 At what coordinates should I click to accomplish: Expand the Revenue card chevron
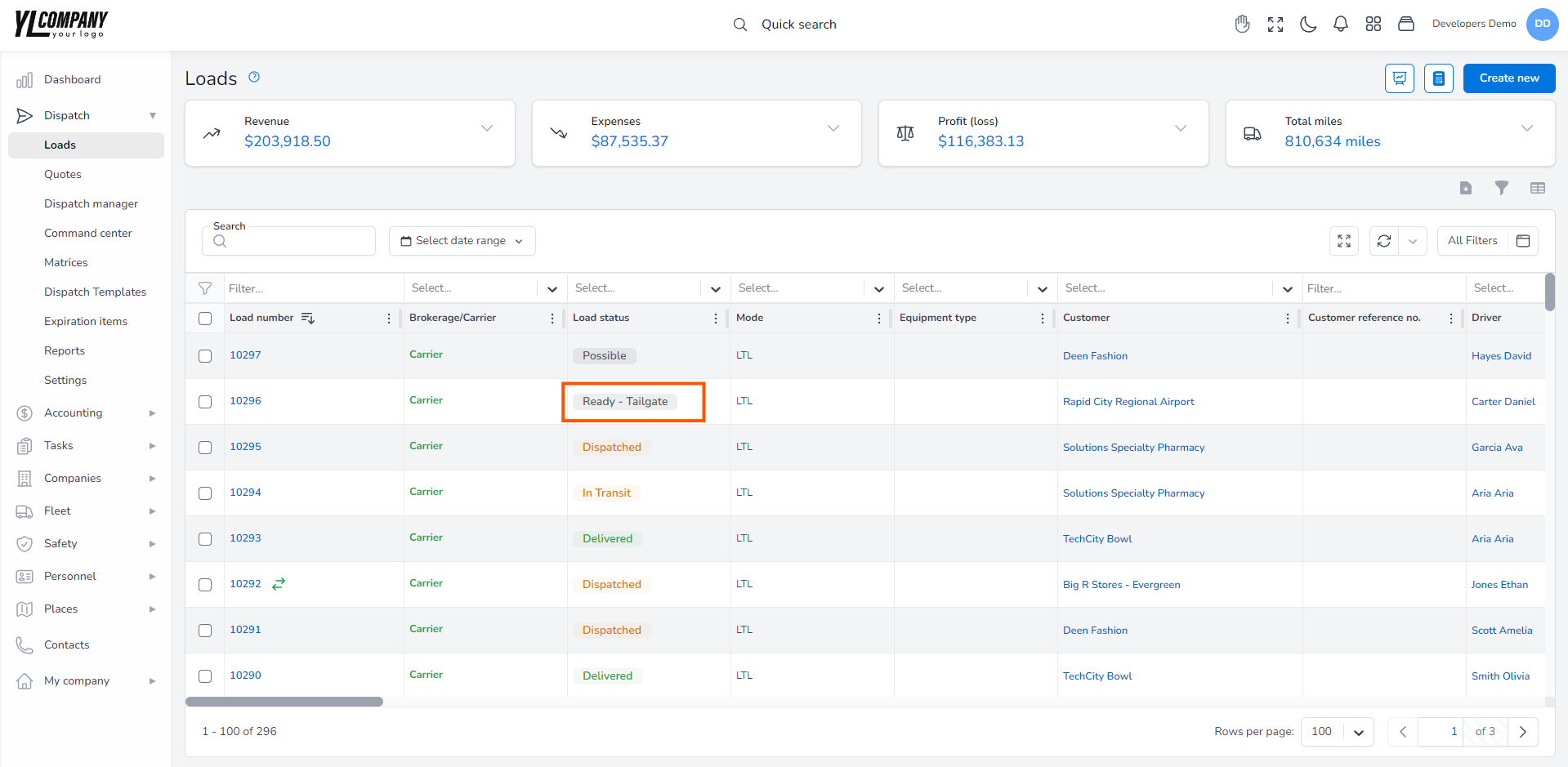pos(487,128)
